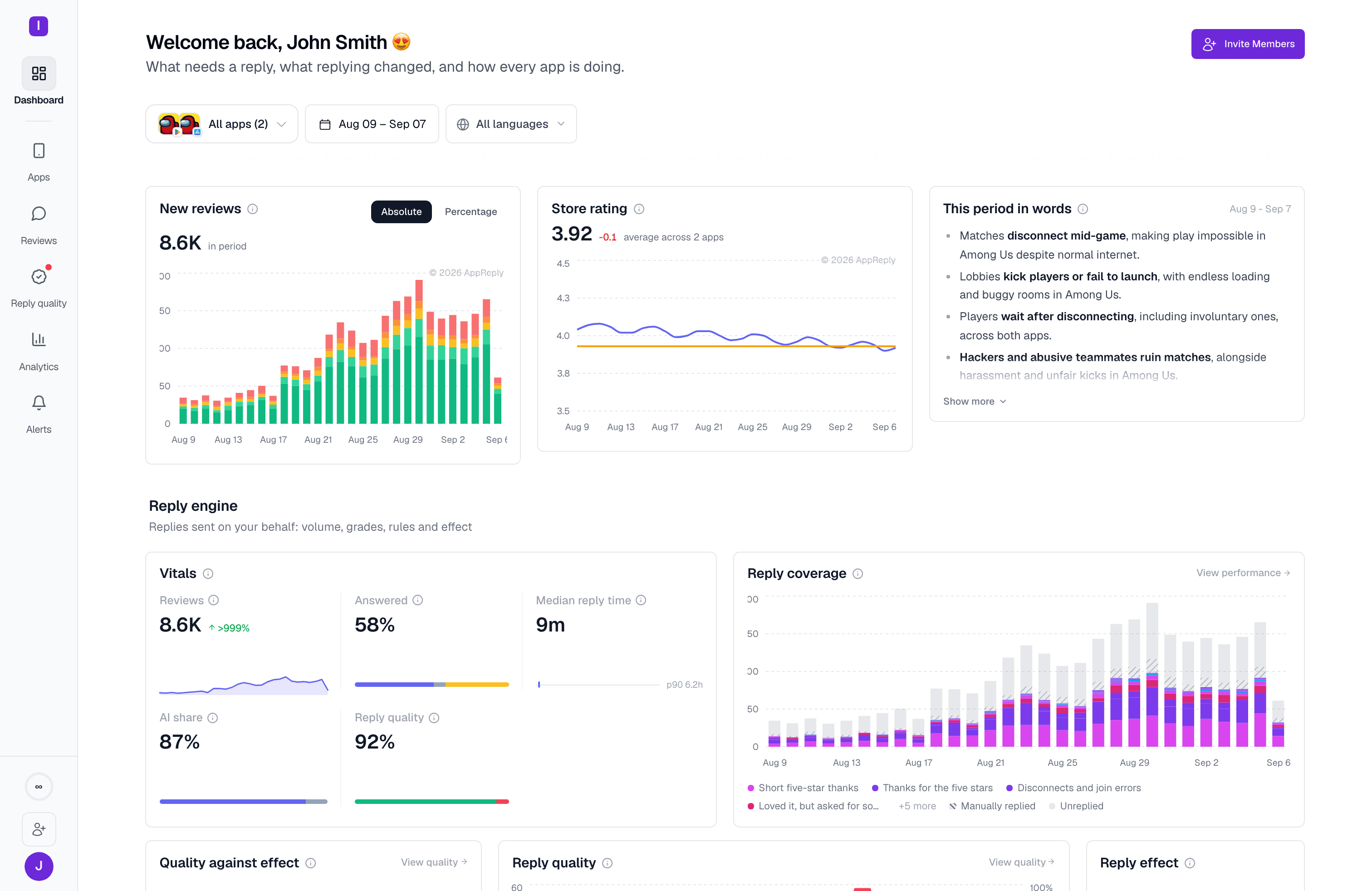This screenshot has width=1372, height=891.
Task: Toggle Loved it, but asked legend series
Action: pyautogui.click(x=813, y=806)
